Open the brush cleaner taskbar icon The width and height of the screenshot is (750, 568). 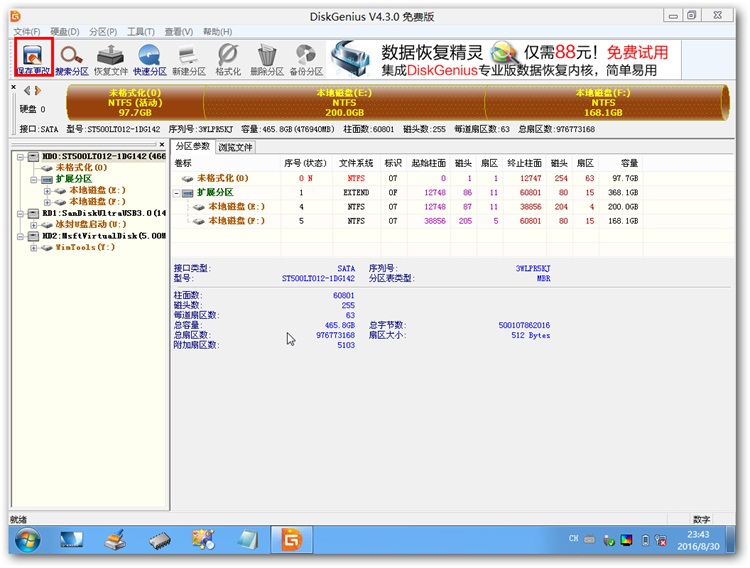click(115, 541)
